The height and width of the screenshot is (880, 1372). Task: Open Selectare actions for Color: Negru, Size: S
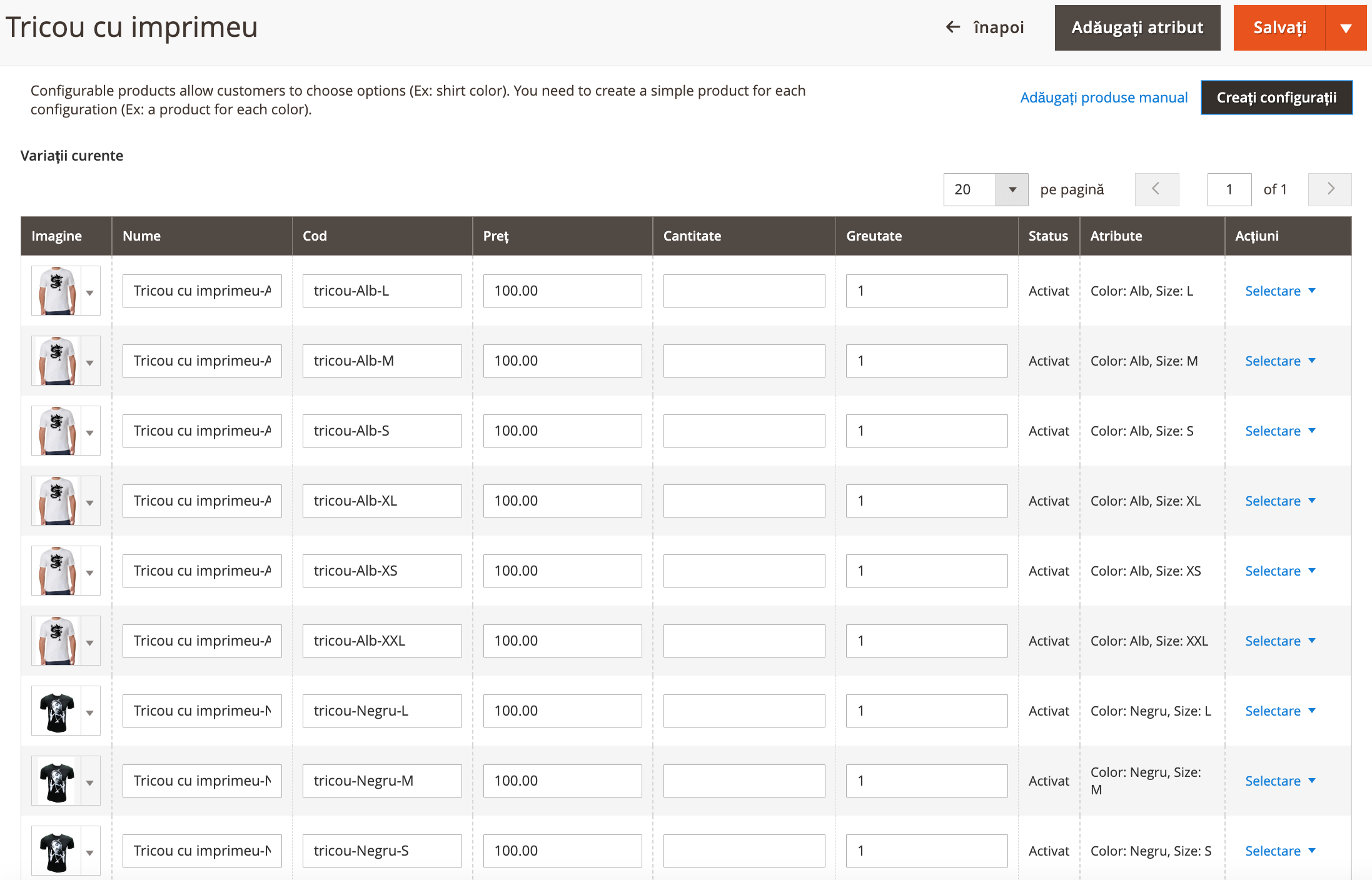(1280, 851)
